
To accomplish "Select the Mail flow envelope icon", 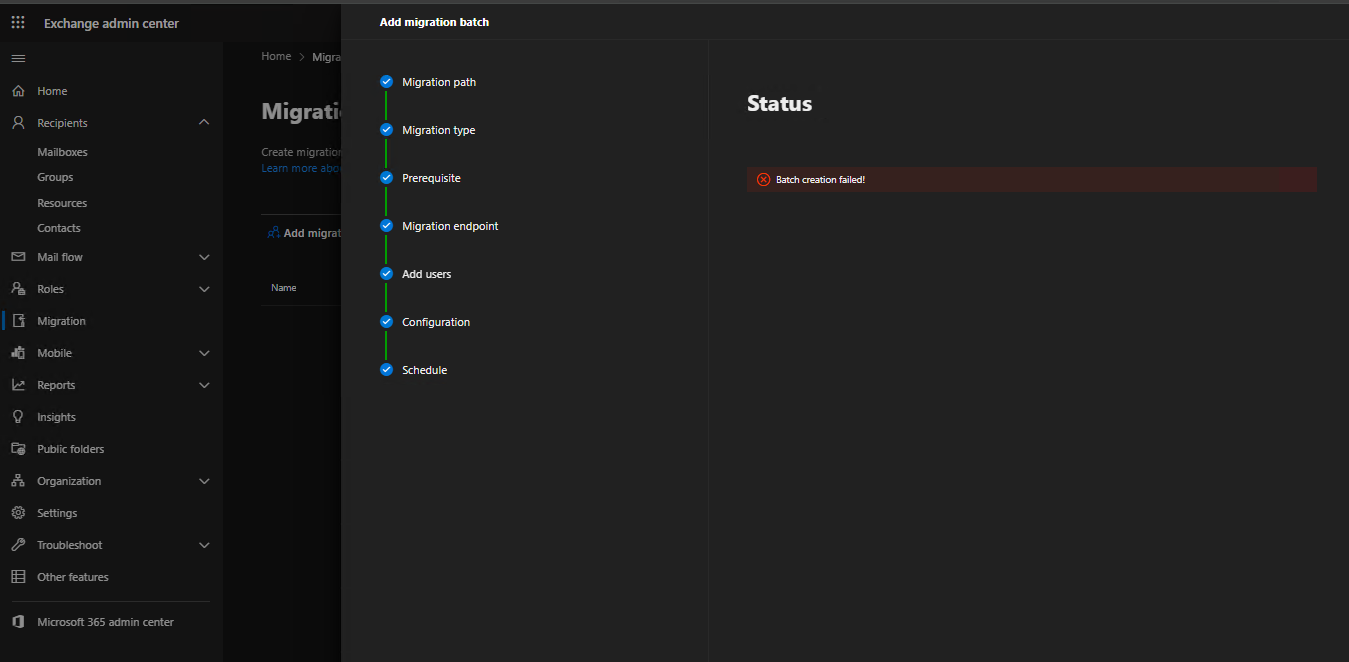I will click(17, 257).
